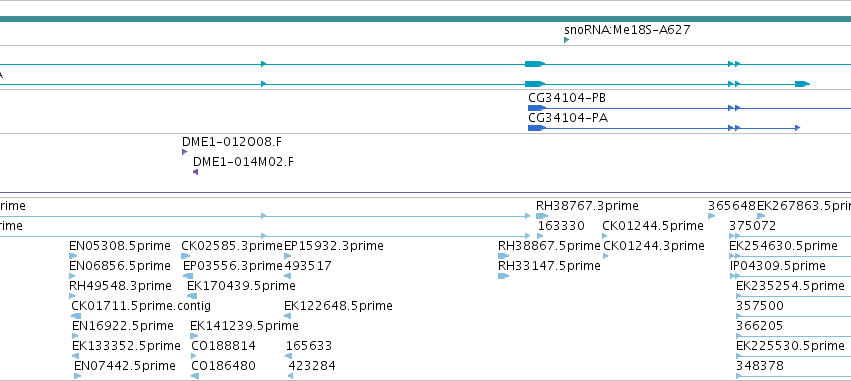Click the glyph under RH38767.3prime label
This screenshot has width=851, height=381.
click(x=542, y=216)
